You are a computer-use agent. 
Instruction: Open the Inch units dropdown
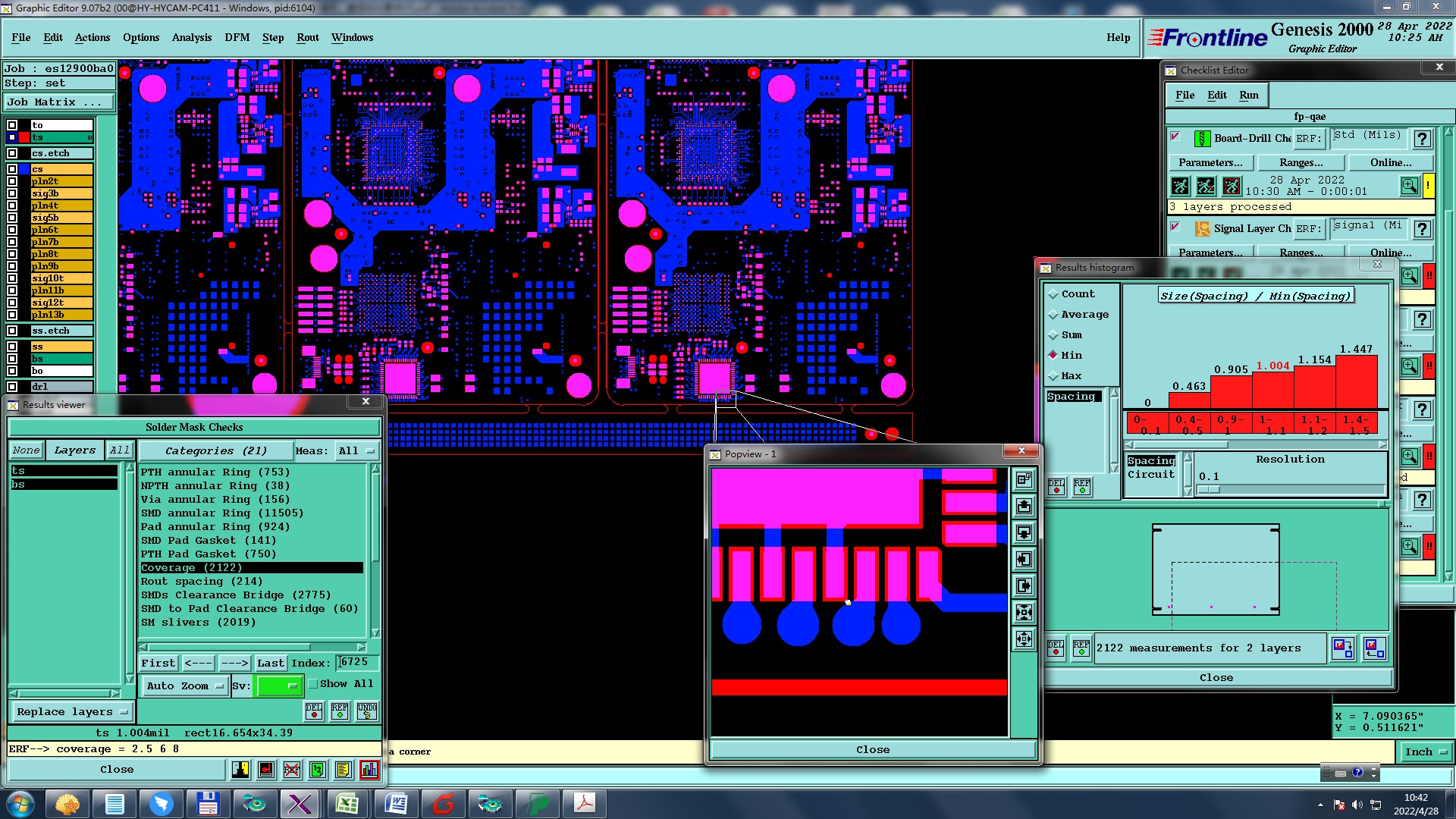pos(1425,752)
